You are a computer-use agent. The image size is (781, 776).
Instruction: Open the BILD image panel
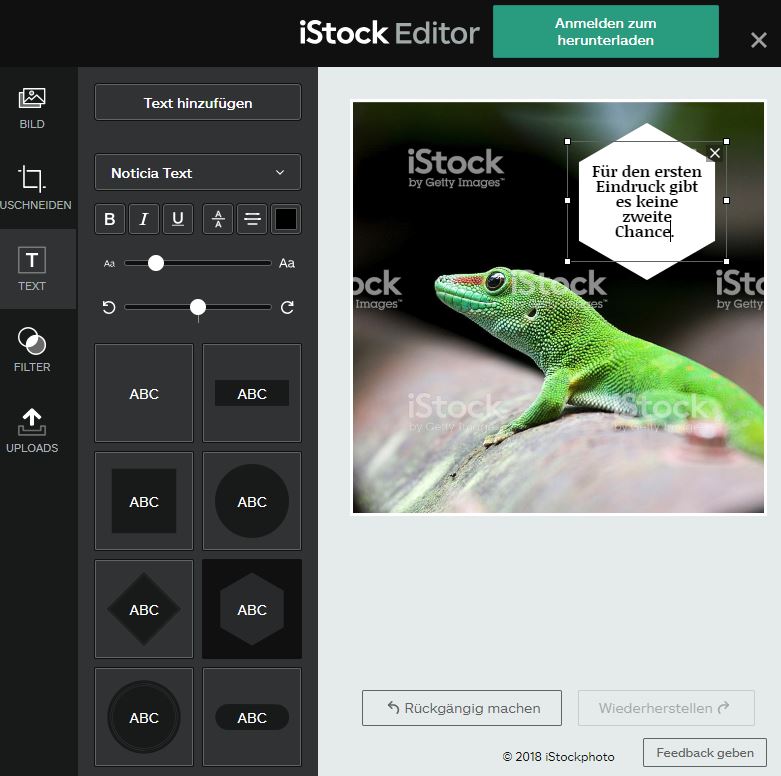(x=32, y=108)
